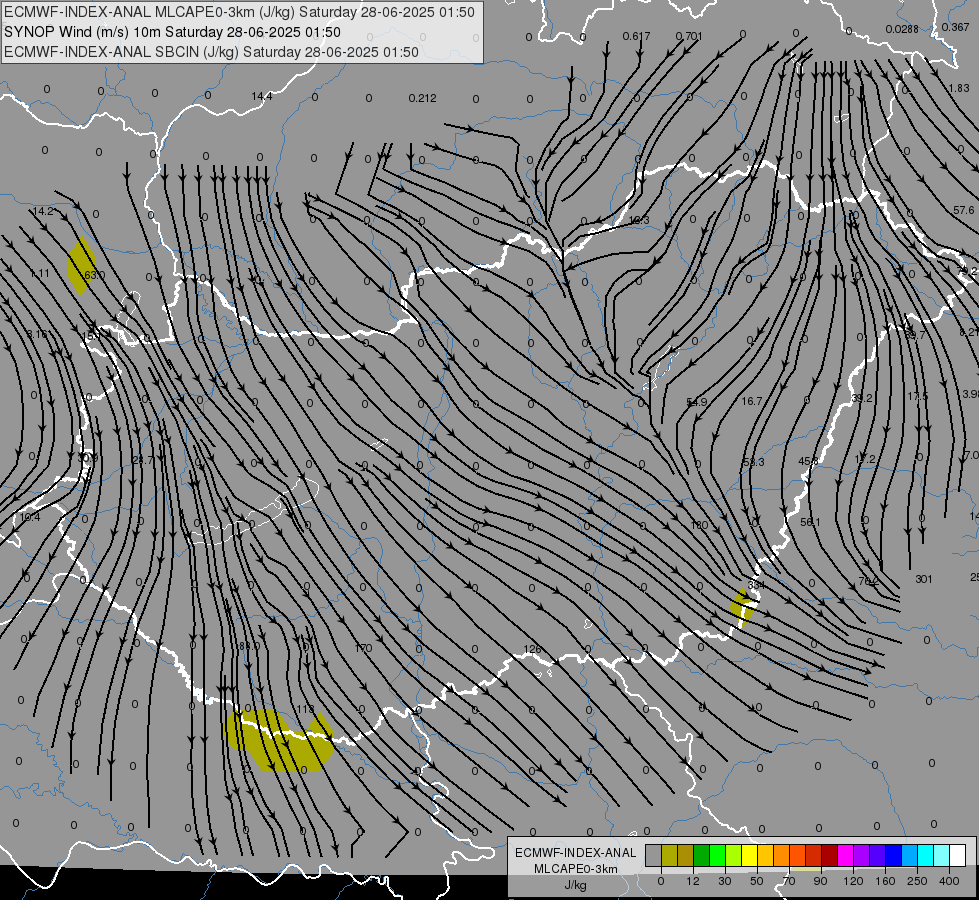This screenshot has width=979, height=900.
Task: Click the legend subtitle 'MLCAPE0-3km'
Action: (x=576, y=869)
